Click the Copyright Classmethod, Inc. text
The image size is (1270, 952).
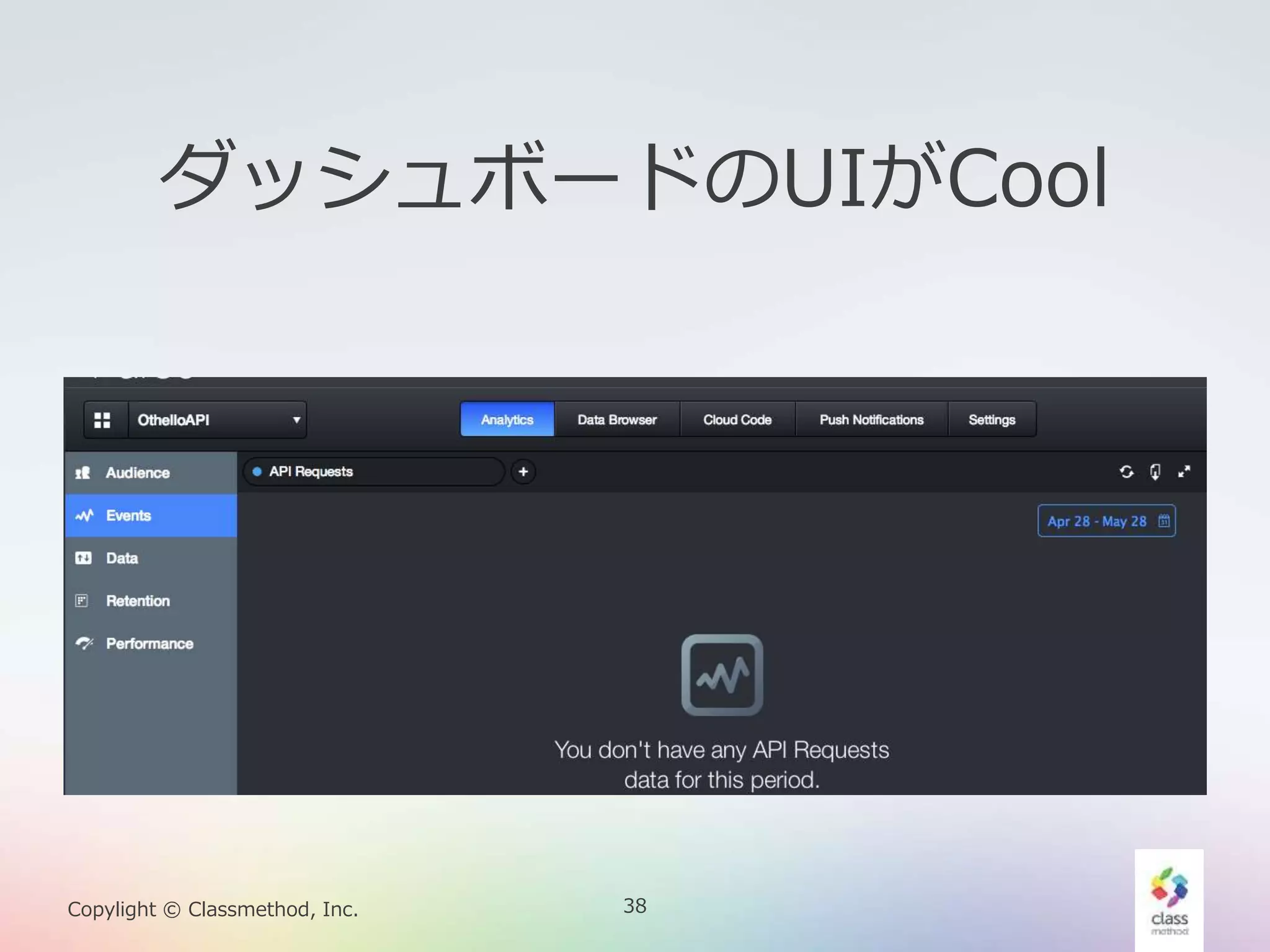click(213, 909)
